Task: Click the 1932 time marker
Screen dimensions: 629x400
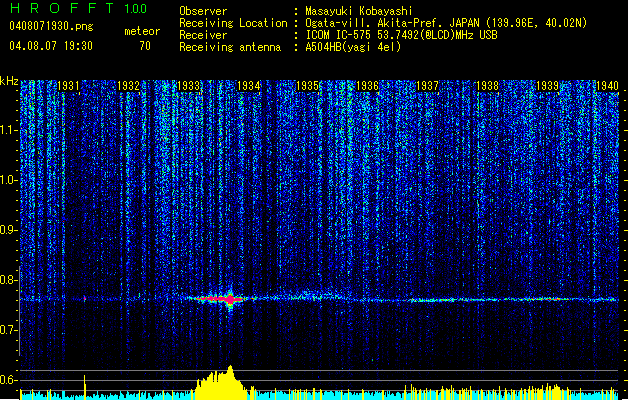Action: (128, 86)
